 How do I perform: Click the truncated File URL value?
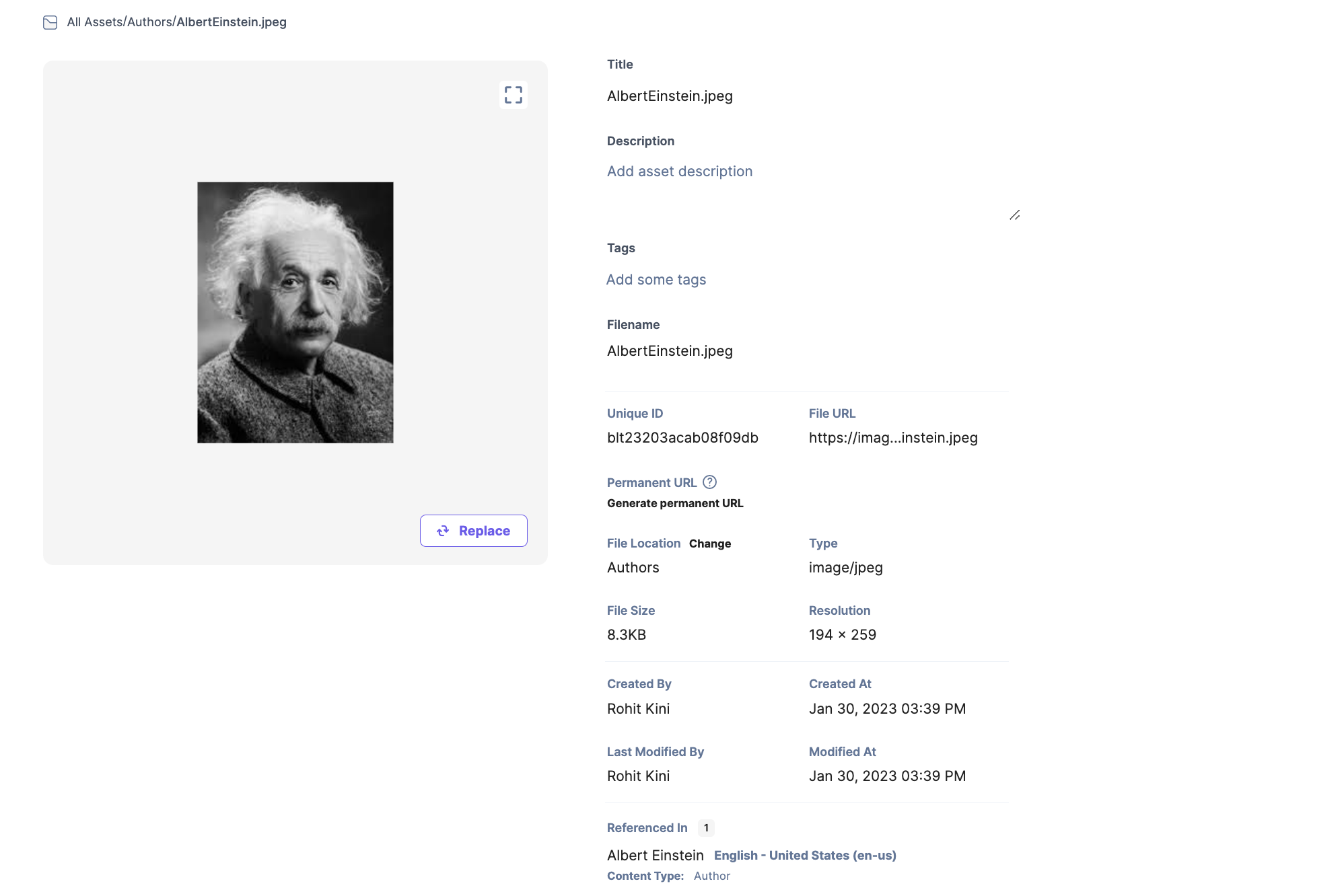point(892,438)
